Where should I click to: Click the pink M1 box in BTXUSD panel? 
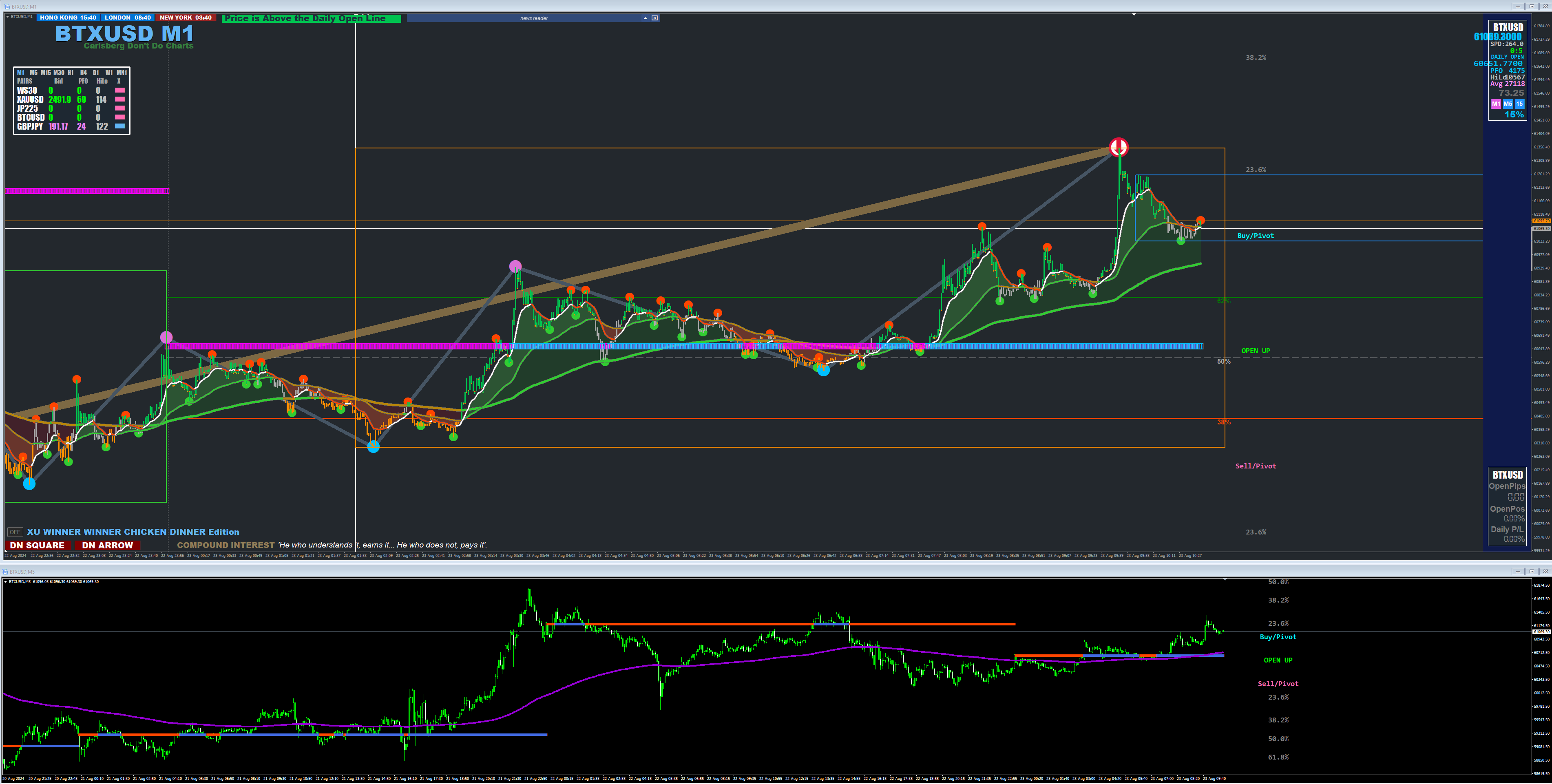pos(1496,104)
